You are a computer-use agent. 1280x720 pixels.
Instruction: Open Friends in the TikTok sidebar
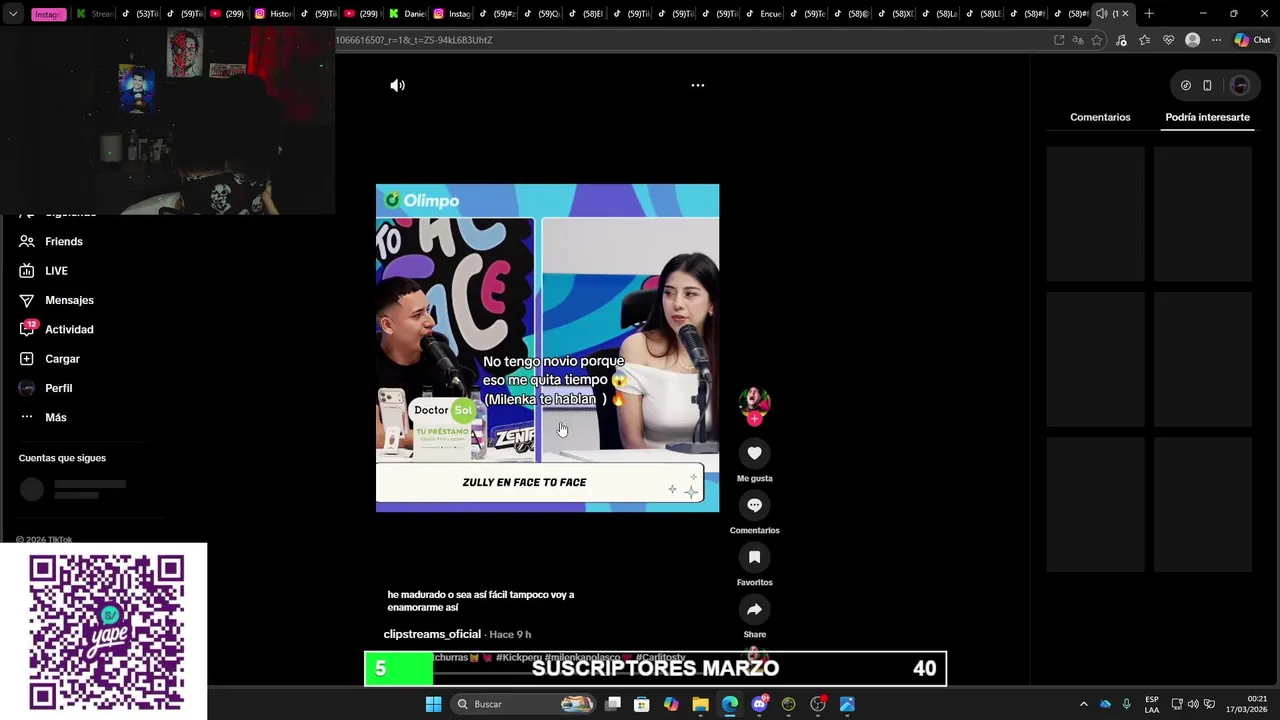[x=63, y=242]
